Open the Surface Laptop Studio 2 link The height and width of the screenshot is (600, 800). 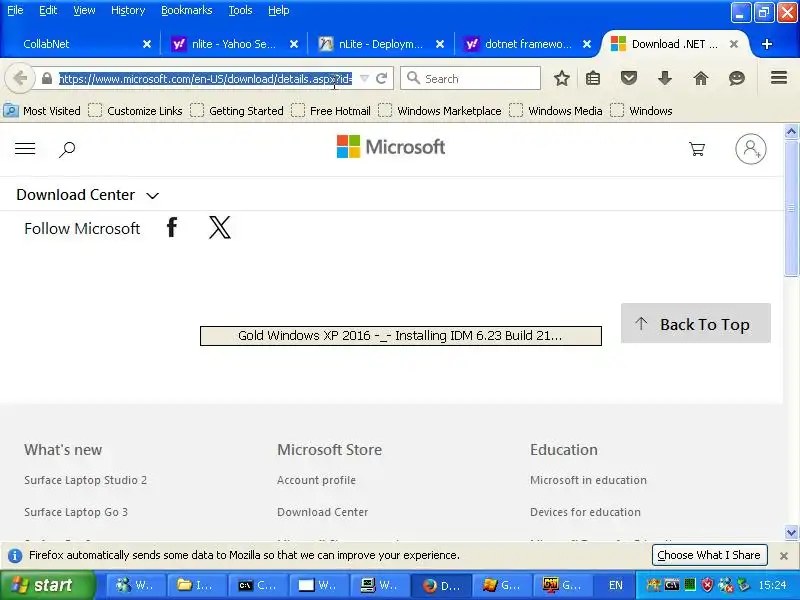85,480
